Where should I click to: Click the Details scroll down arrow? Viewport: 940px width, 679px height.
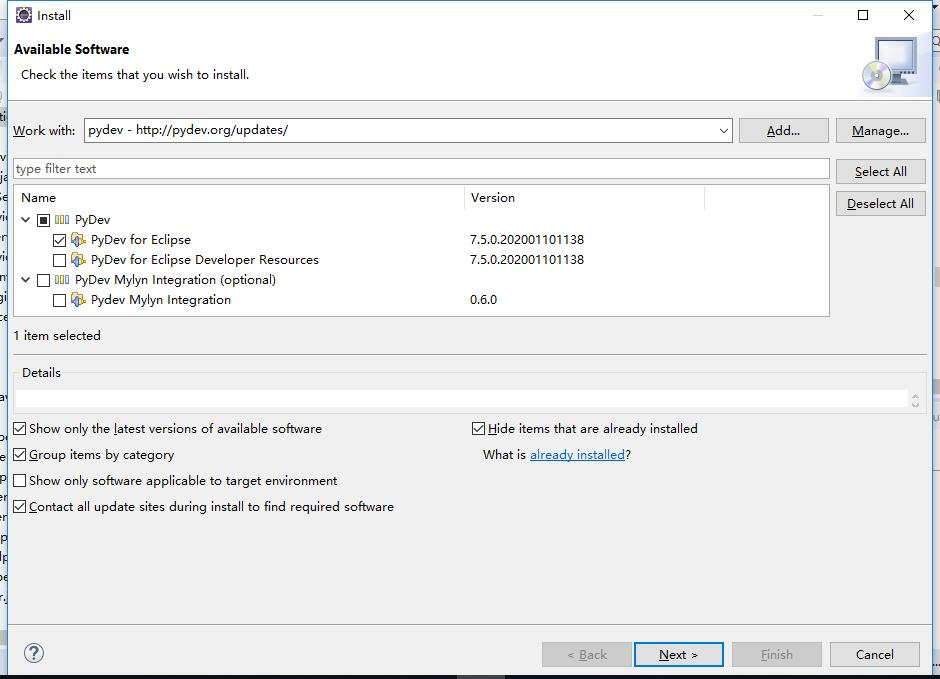(915, 405)
